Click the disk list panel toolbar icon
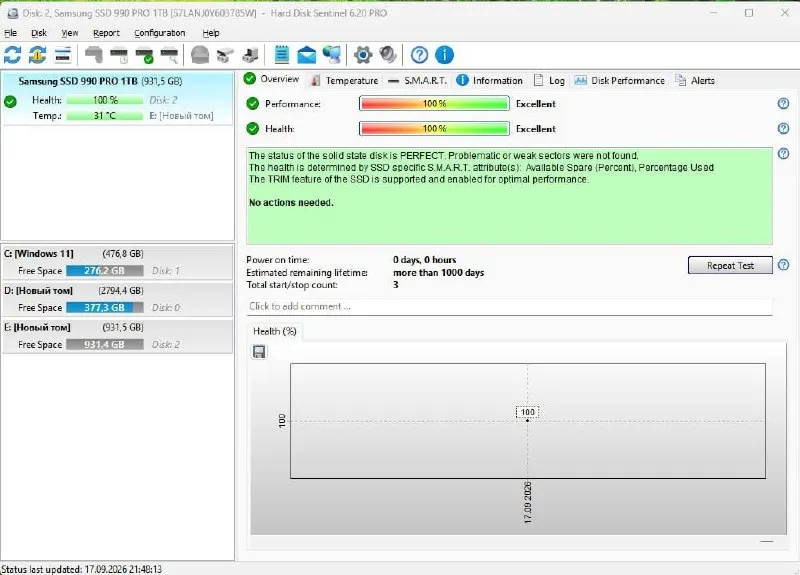 (63, 55)
